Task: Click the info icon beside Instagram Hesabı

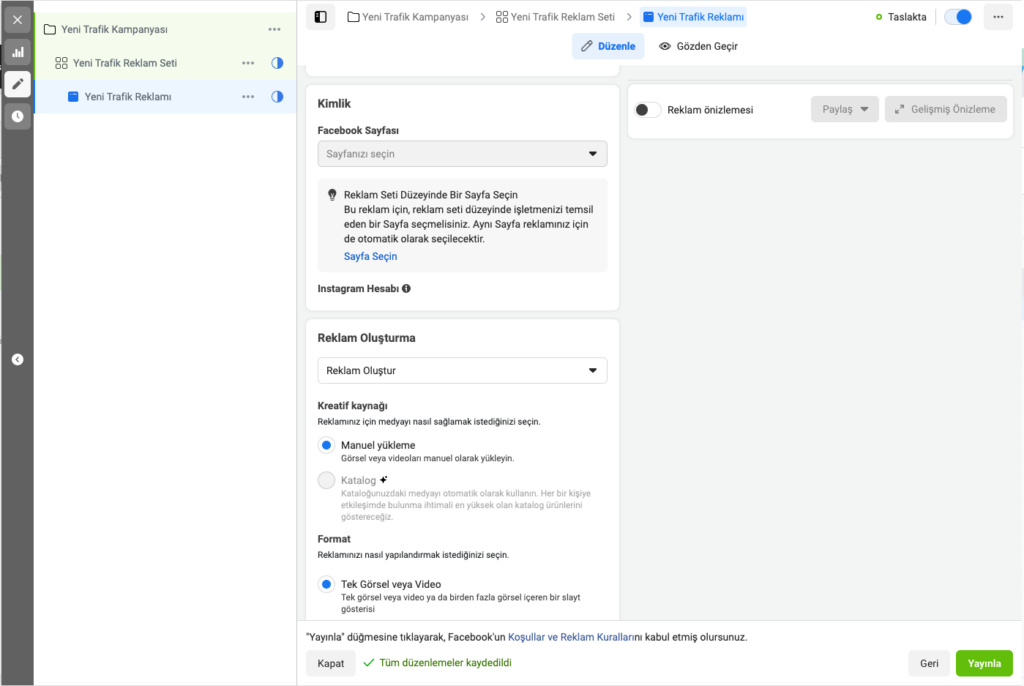Action: (x=407, y=289)
